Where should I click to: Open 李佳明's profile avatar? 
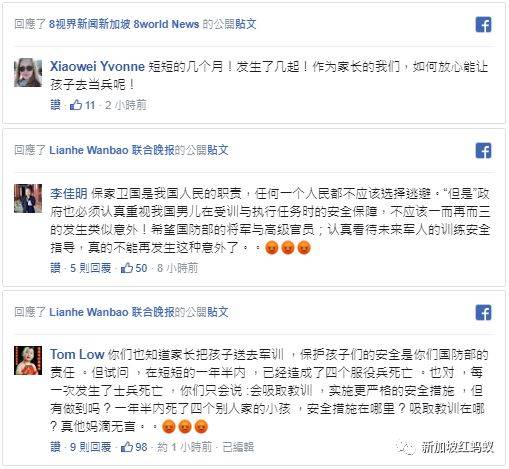tap(28, 198)
